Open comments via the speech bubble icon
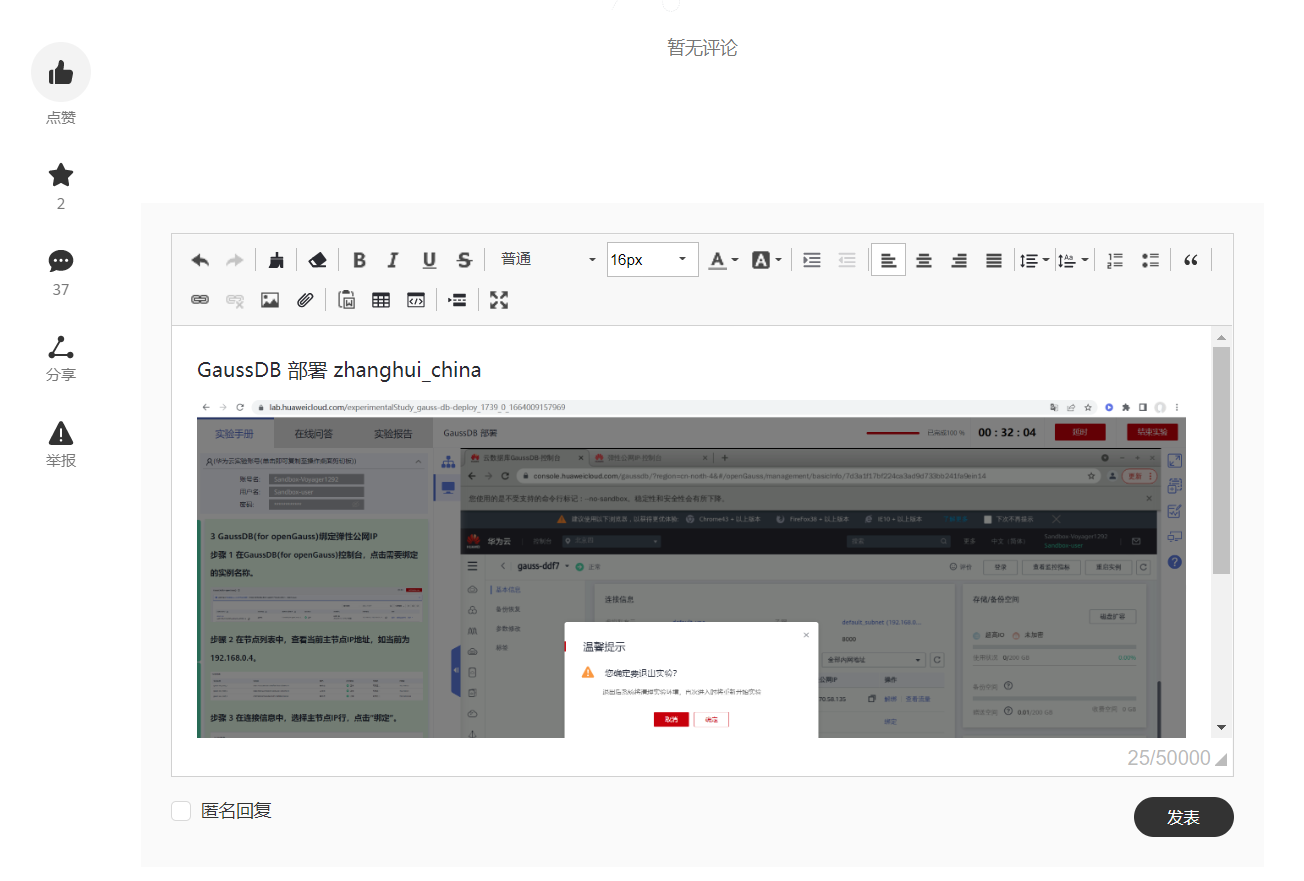Screen dimensions: 1304x881 coord(61,261)
